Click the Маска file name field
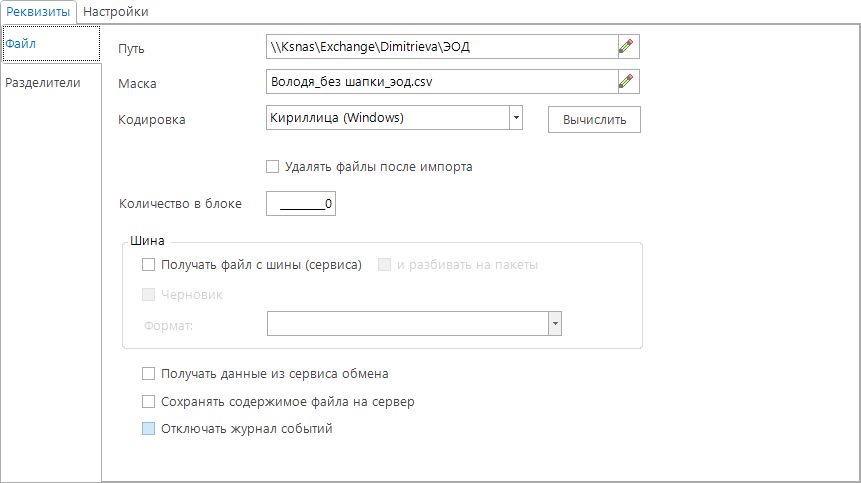This screenshot has width=861, height=483. (440, 81)
